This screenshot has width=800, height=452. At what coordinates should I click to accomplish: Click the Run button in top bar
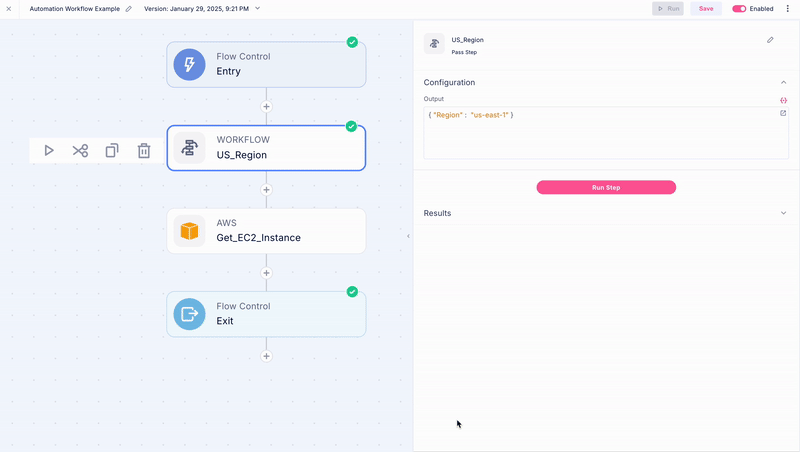[x=668, y=8]
